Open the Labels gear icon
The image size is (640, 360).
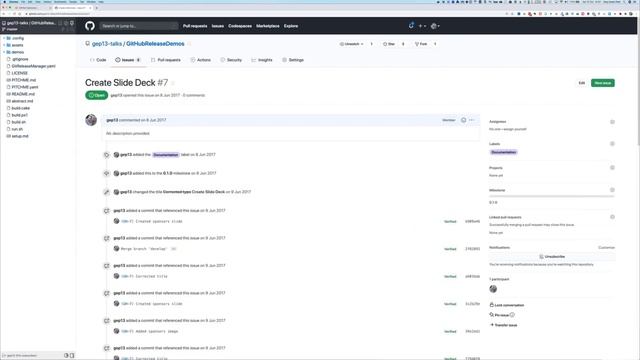[x=612, y=144]
